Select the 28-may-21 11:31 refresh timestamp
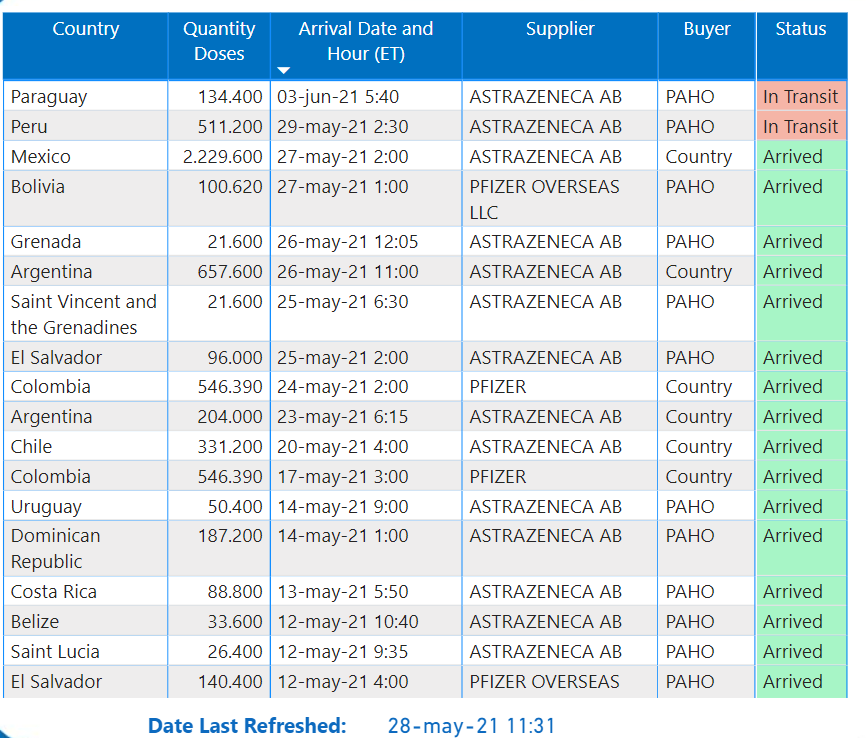This screenshot has width=866, height=738. click(x=471, y=726)
